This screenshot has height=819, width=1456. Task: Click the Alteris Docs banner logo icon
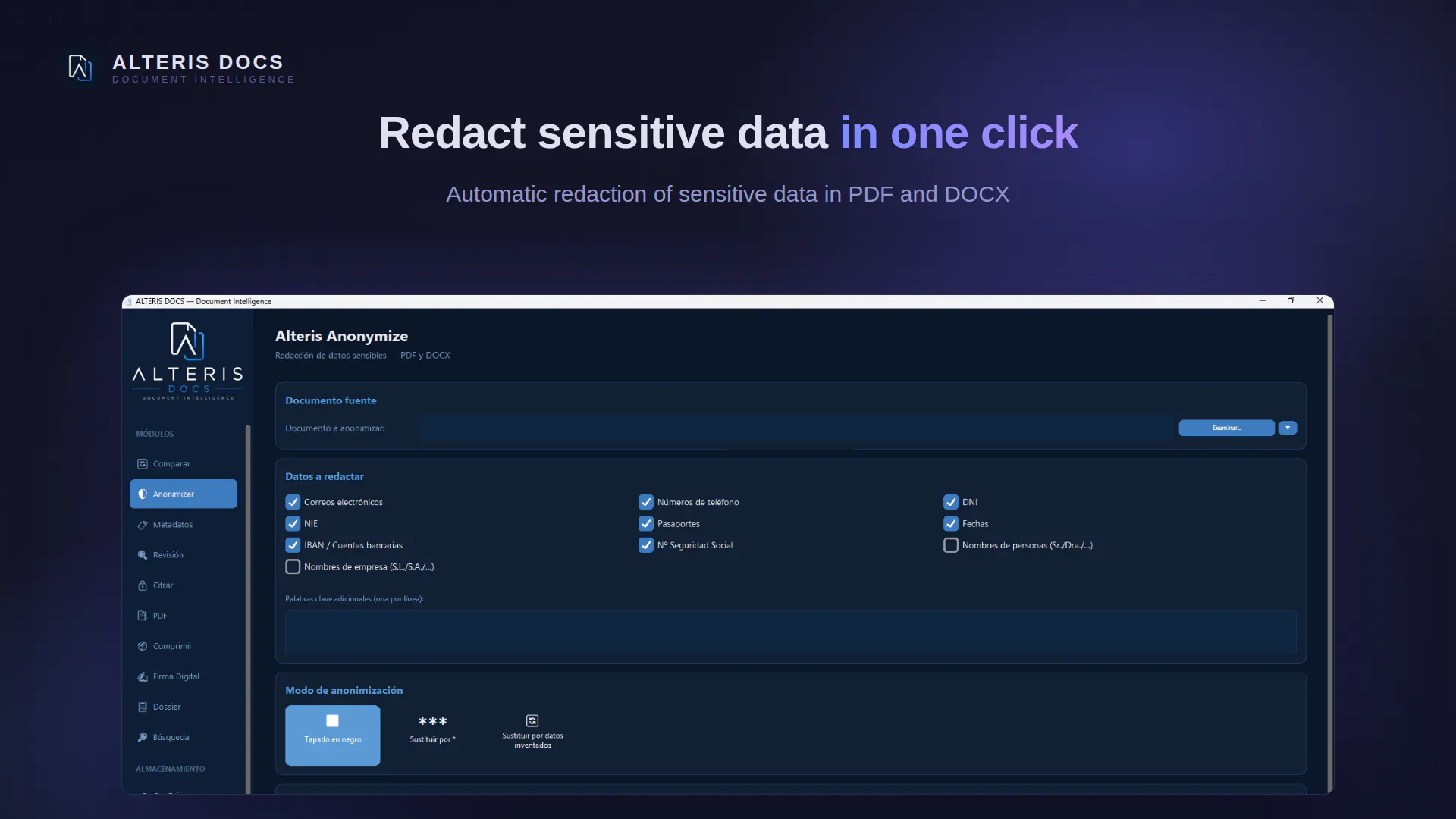(80, 67)
